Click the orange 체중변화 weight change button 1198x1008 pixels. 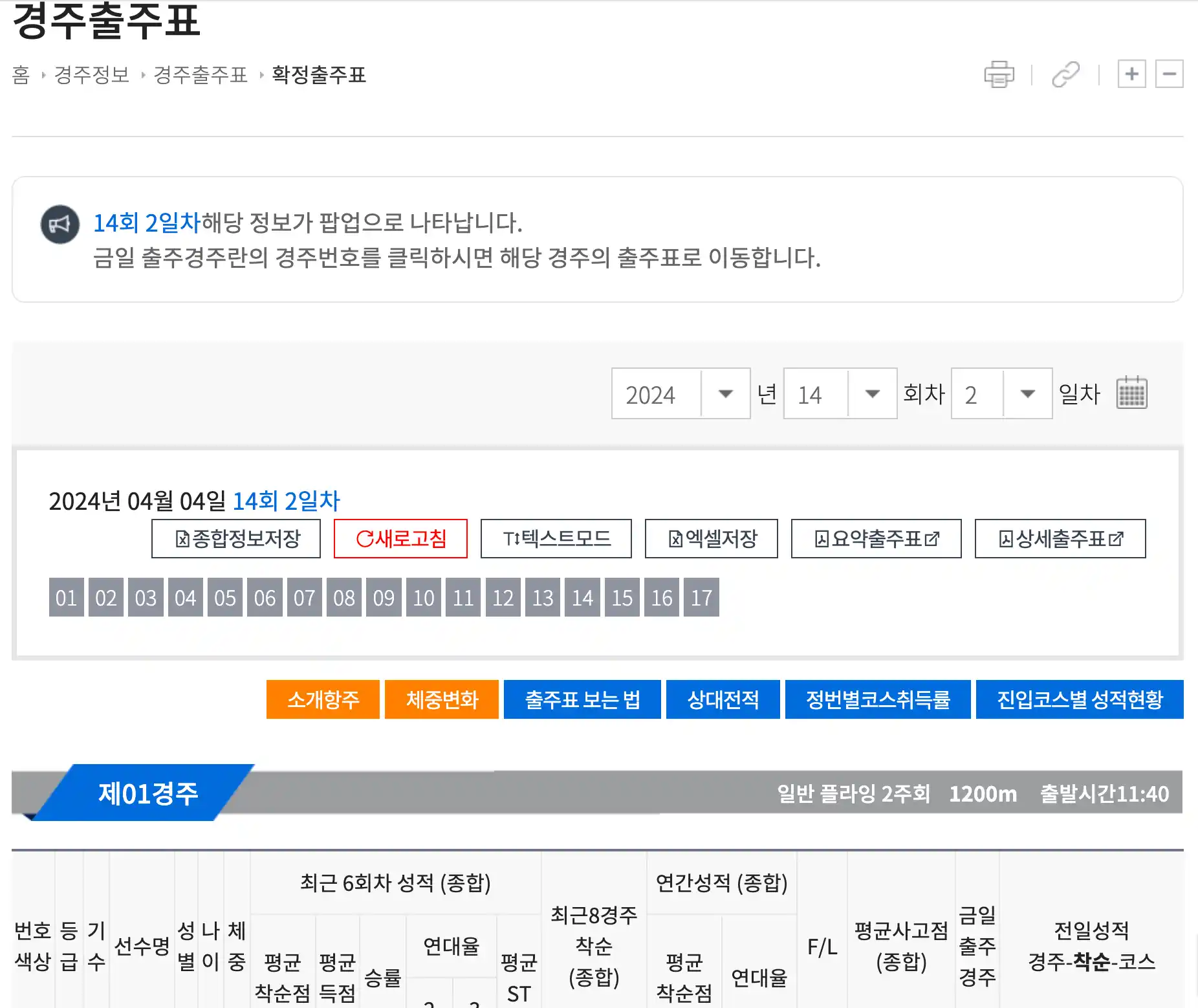(x=442, y=699)
